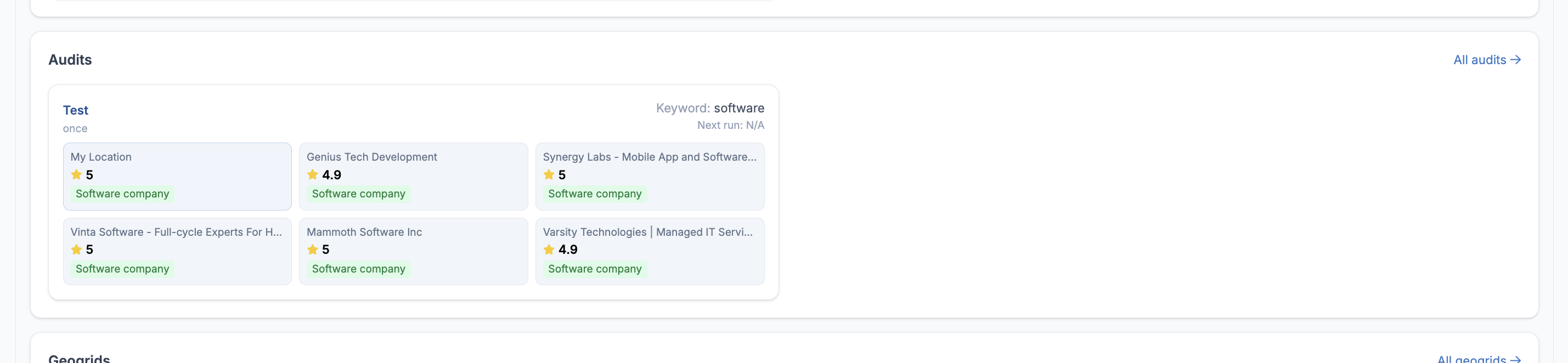Click the star icon on the Vinta Software card
This screenshot has width=1568, height=363.
click(76, 250)
